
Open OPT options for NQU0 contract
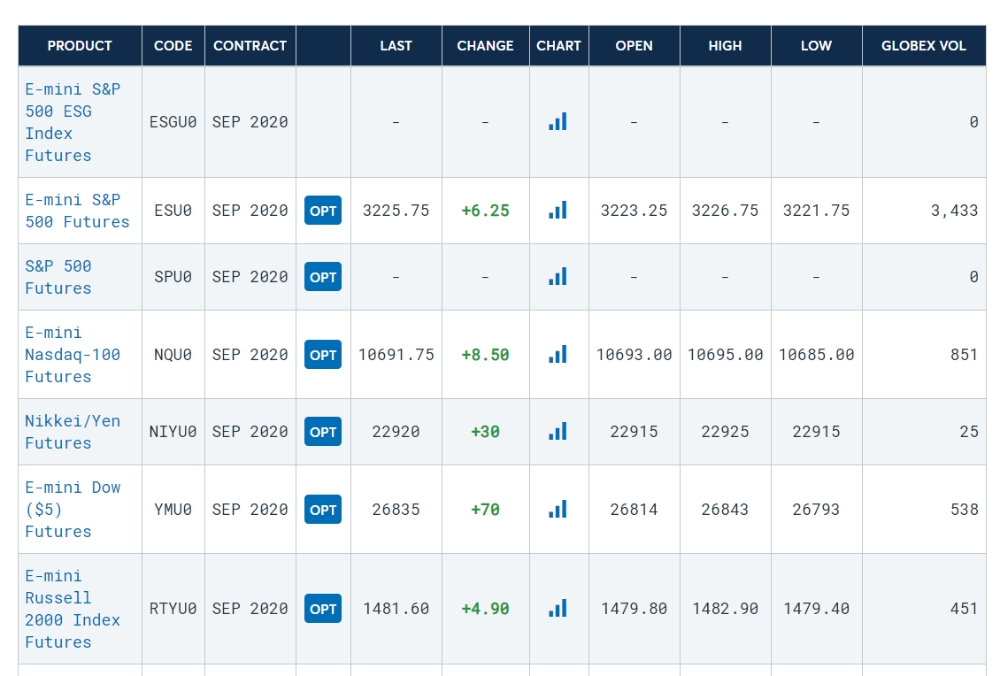click(x=323, y=355)
